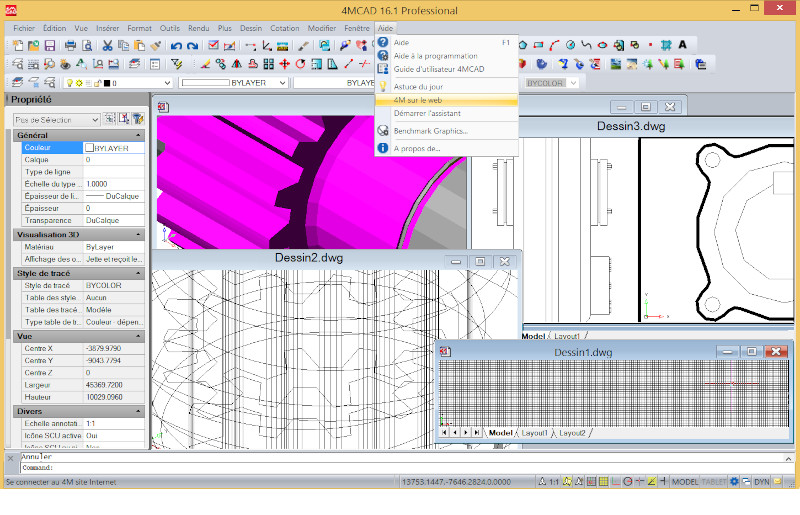
Task: Click the New drawing icon
Action: click(18, 46)
